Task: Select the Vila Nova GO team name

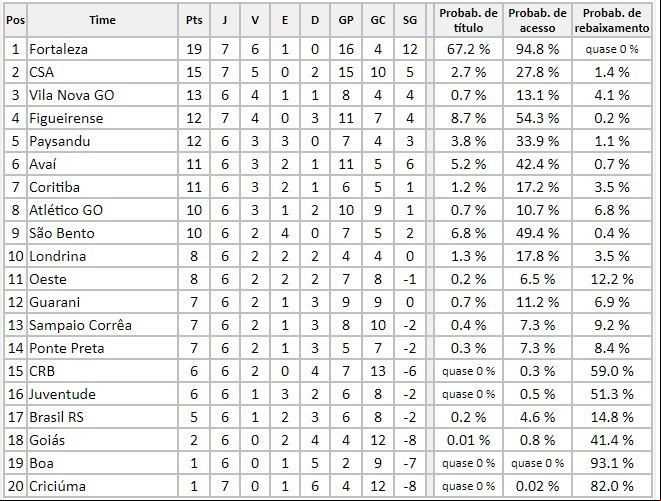Action: [x=72, y=95]
